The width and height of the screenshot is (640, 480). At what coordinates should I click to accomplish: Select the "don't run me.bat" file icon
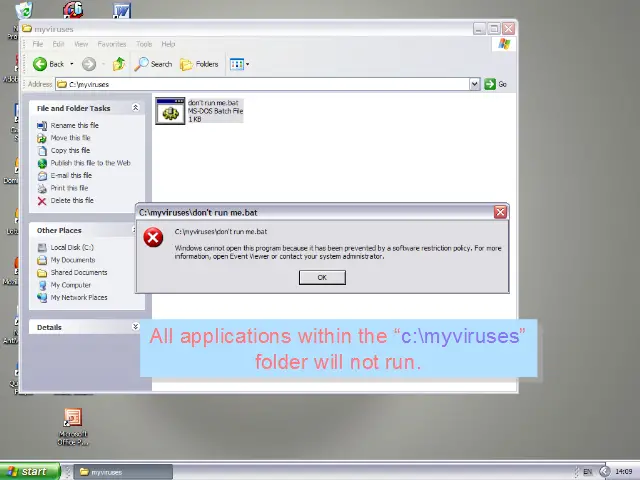coord(171,111)
